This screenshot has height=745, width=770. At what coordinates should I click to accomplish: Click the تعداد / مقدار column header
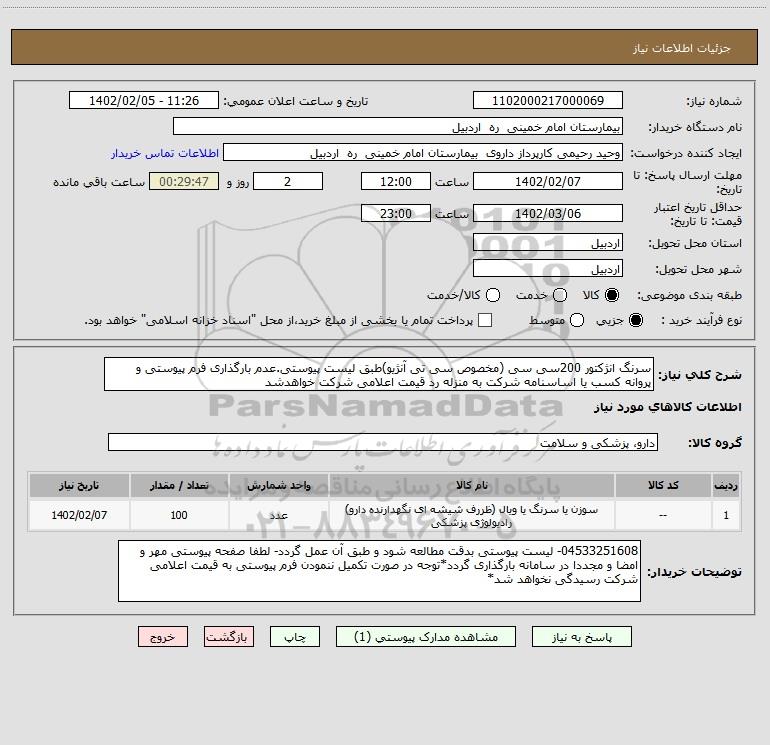179,486
